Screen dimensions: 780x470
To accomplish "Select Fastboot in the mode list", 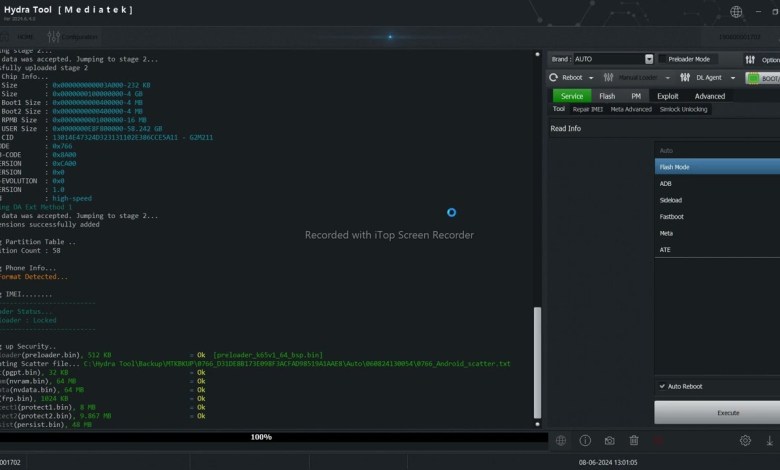I will coord(671,216).
